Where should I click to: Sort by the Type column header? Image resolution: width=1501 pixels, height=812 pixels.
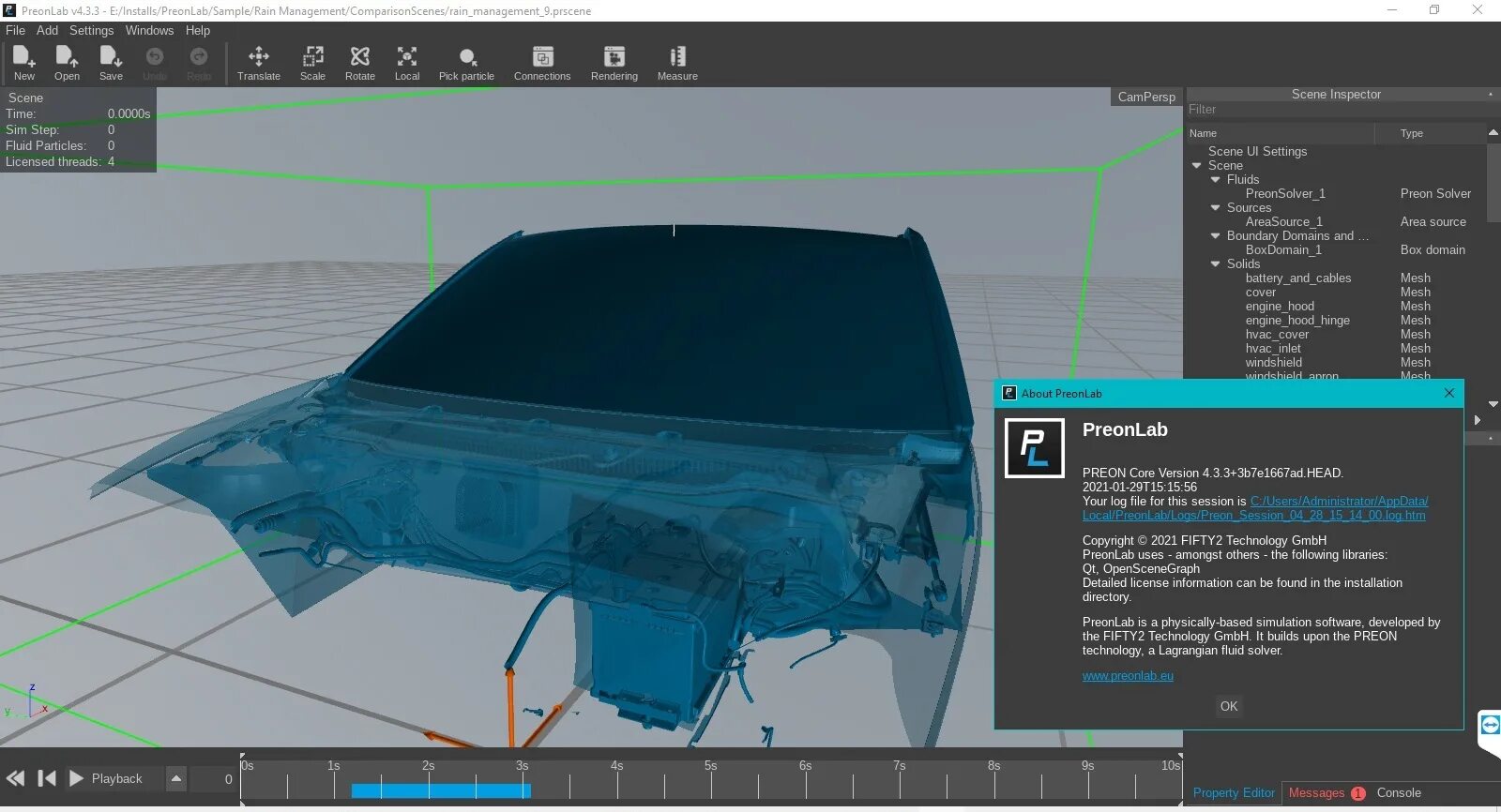pyautogui.click(x=1431, y=133)
